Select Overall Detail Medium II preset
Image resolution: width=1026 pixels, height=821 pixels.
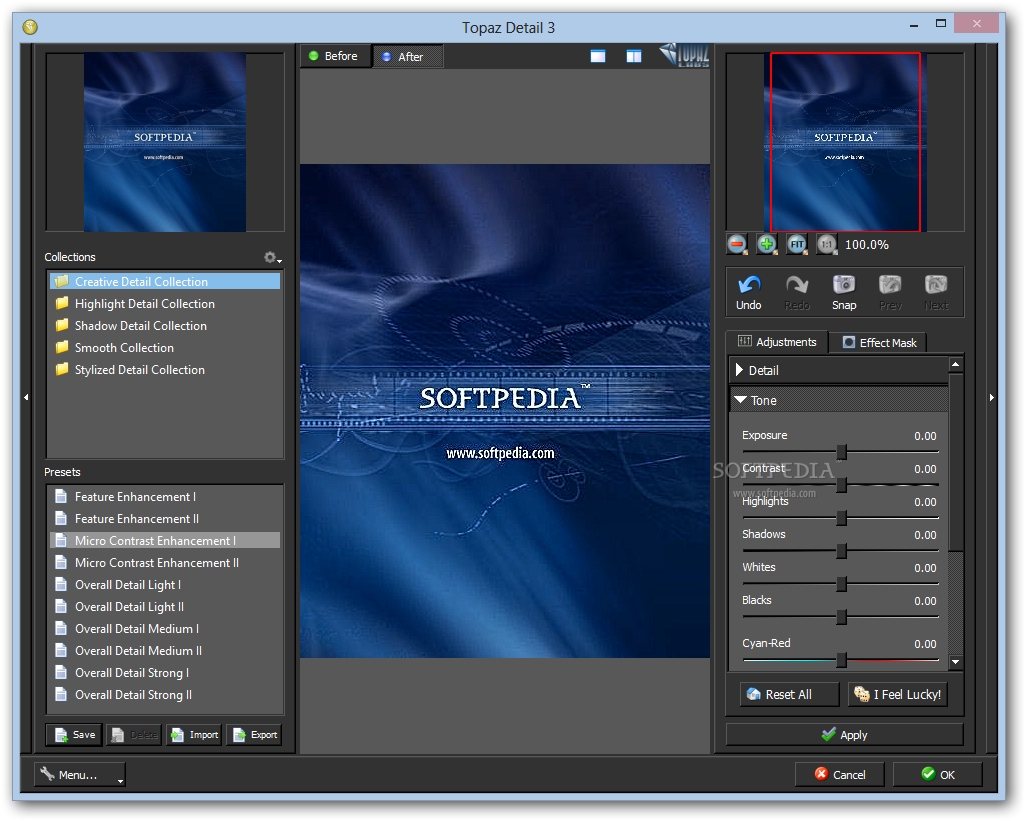[165, 651]
